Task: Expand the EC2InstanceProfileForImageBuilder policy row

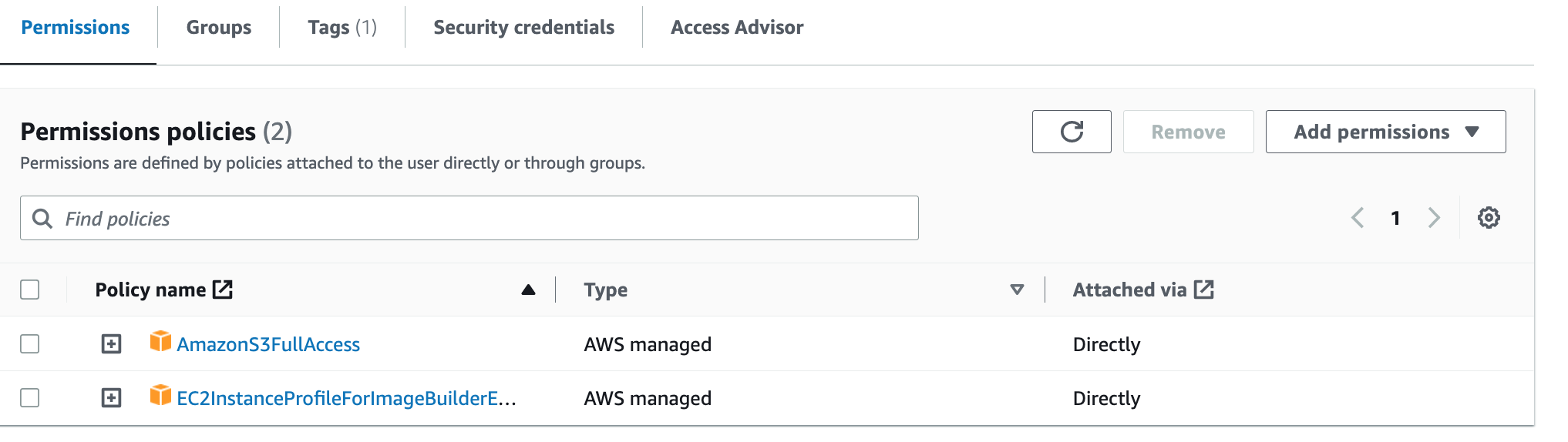Action: 112,397
